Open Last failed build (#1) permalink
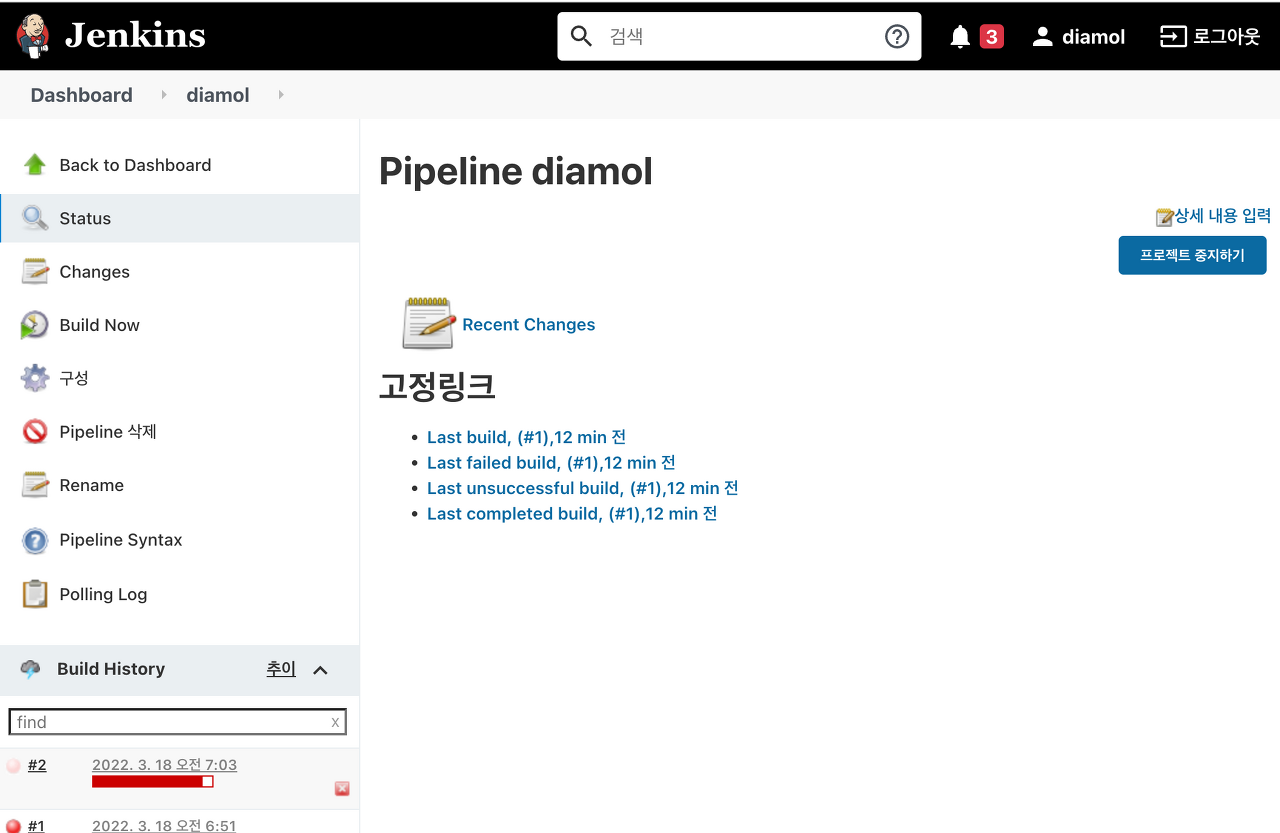Viewport: 1280px width, 833px height. pyautogui.click(x=551, y=463)
